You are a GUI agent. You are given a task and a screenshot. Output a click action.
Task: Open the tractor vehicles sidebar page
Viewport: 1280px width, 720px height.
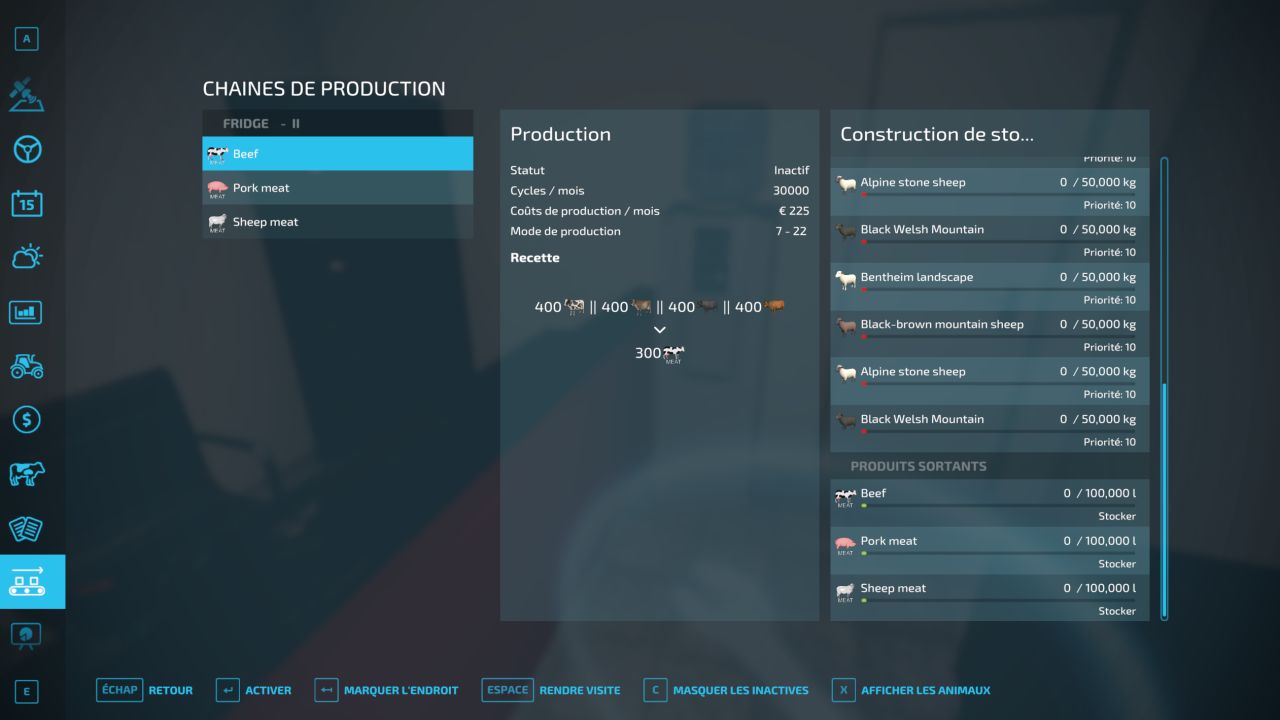26,365
